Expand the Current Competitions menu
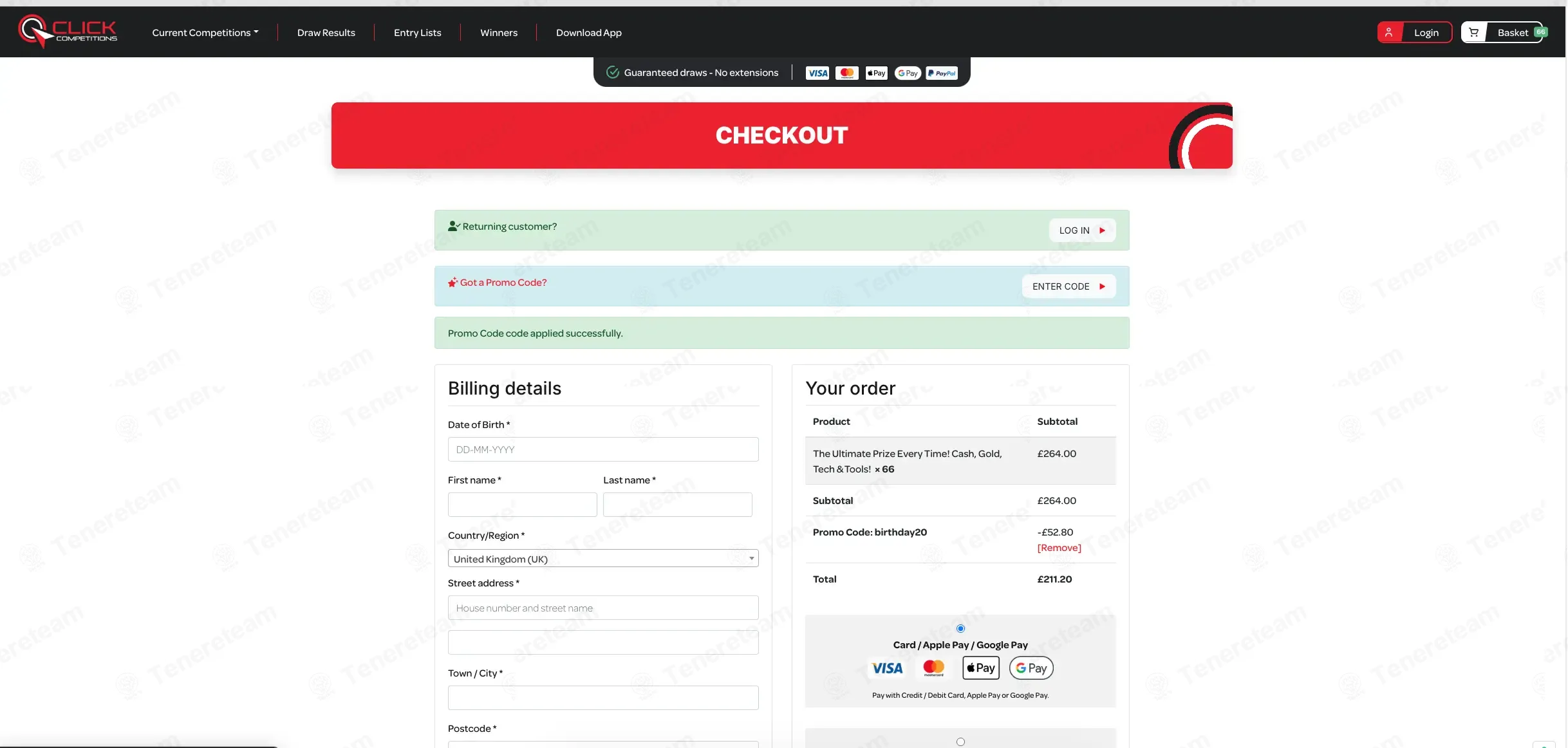 pyautogui.click(x=205, y=32)
